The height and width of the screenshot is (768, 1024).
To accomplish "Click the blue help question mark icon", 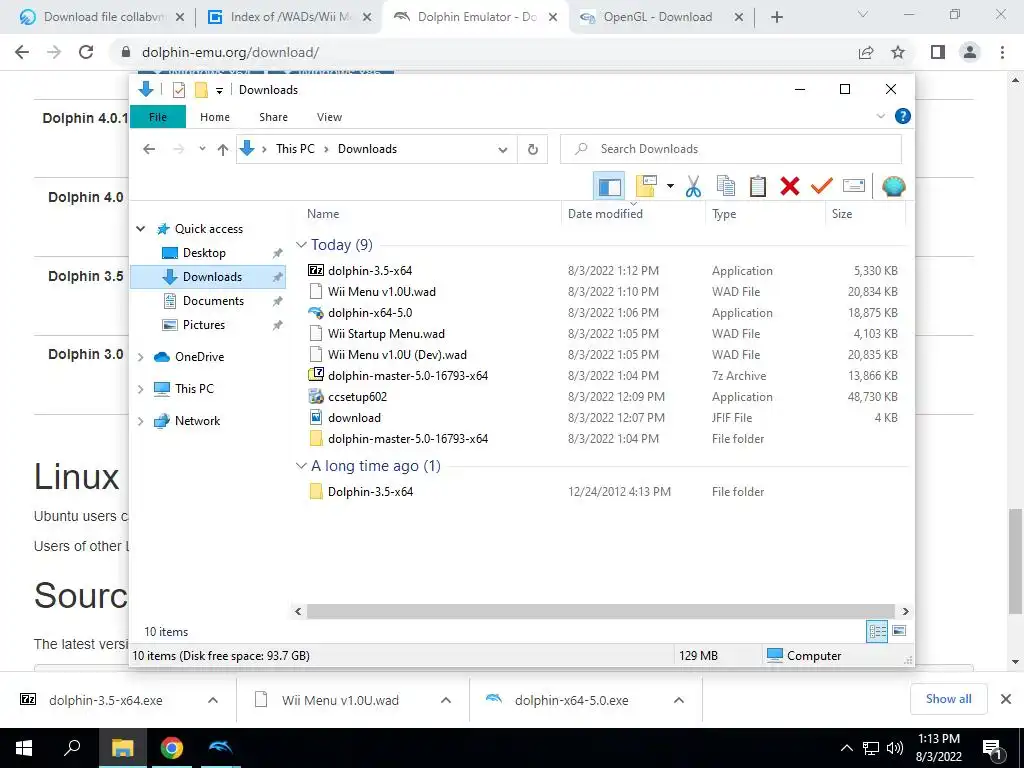I will 903,116.
